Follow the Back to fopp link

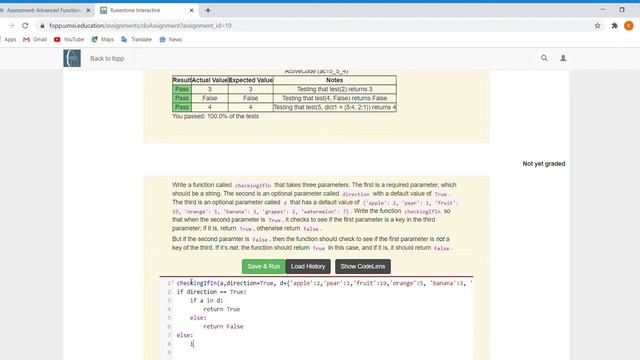(x=107, y=58)
